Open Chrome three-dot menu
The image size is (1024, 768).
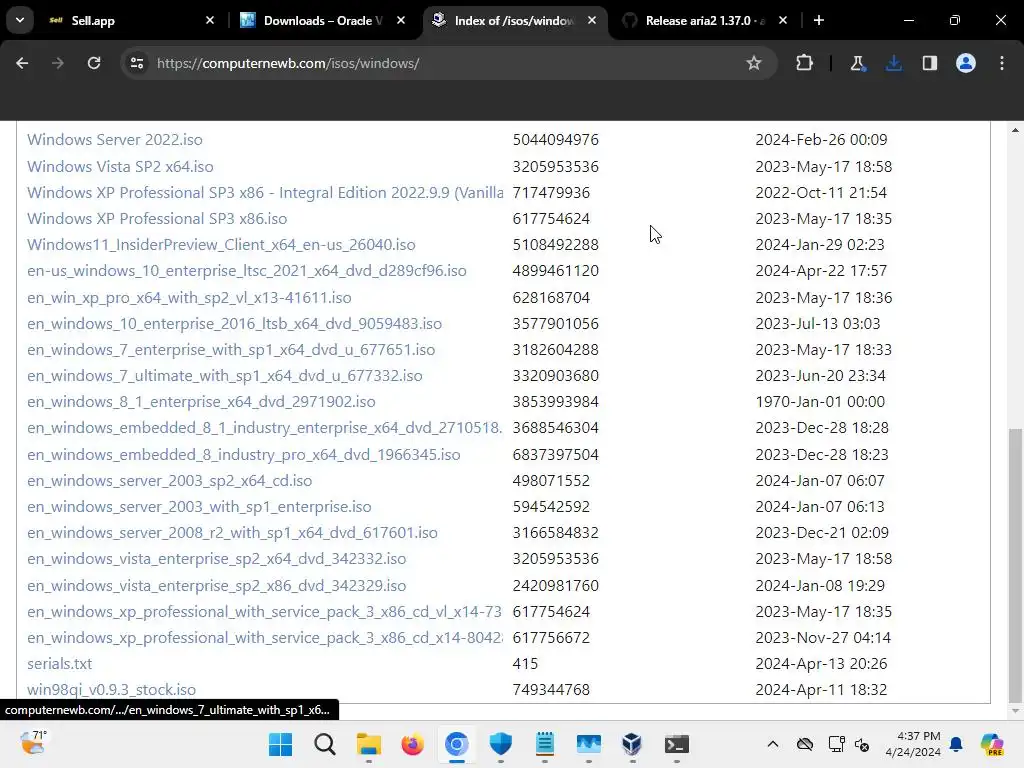tap(1002, 63)
